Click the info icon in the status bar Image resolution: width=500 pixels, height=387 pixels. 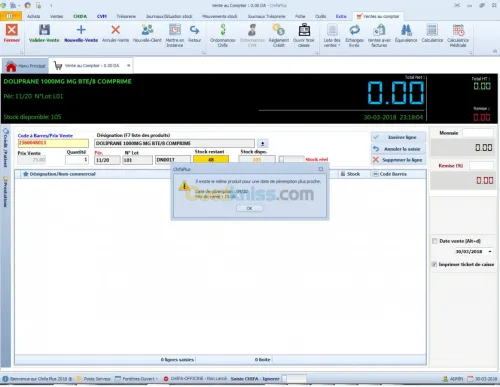pos(5,379)
